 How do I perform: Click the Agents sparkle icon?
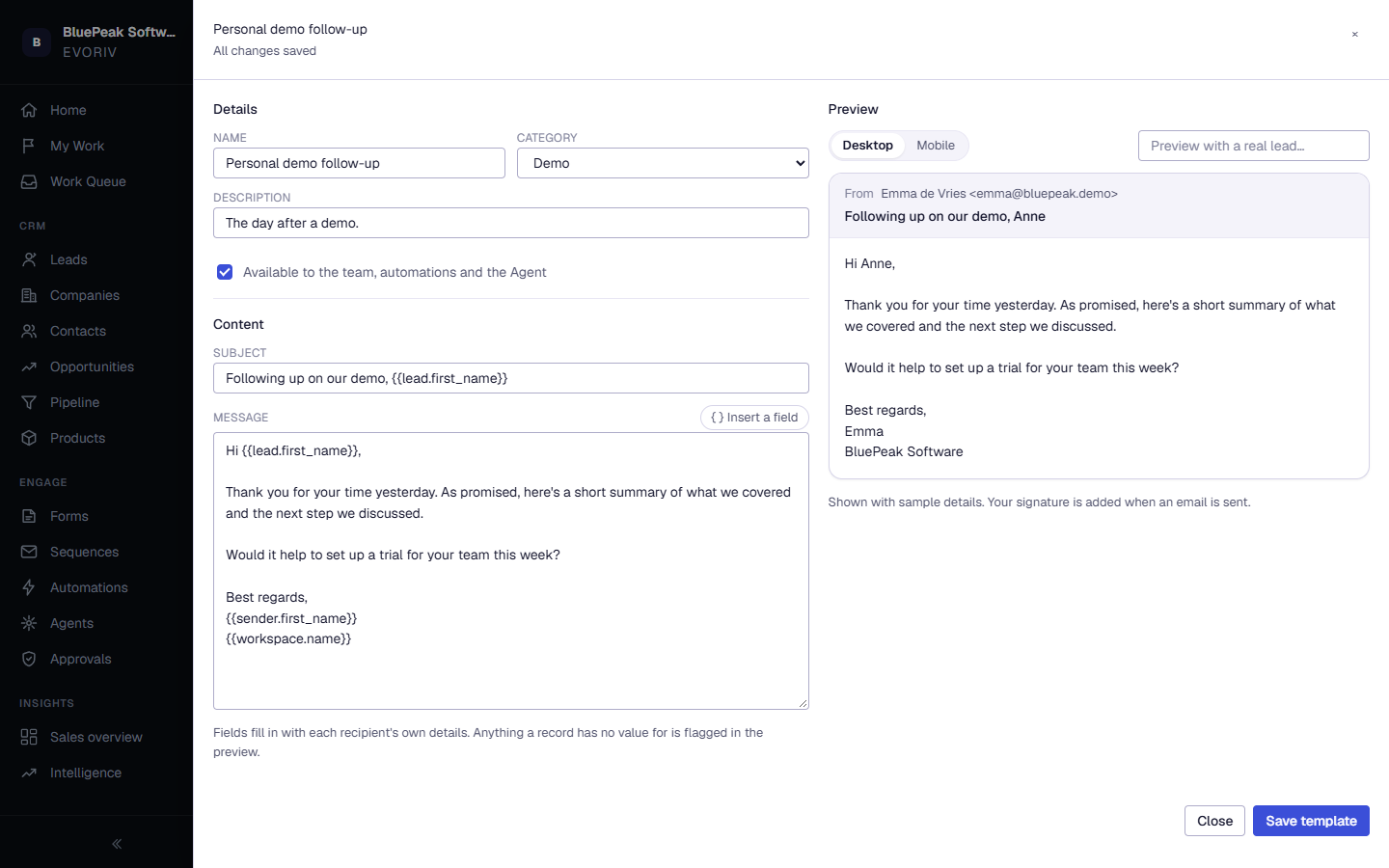pyautogui.click(x=29, y=623)
